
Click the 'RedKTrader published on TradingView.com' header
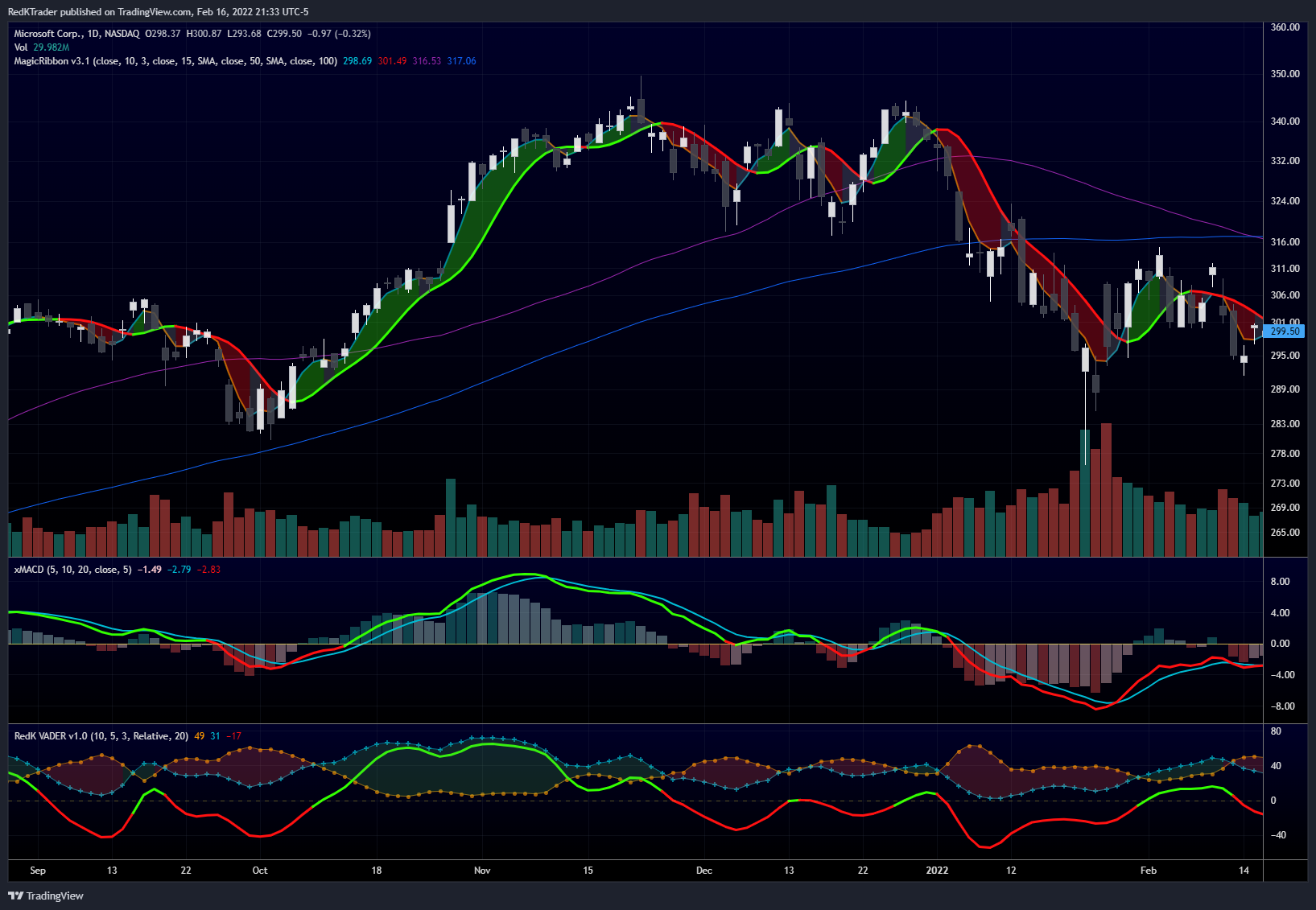pos(101,12)
